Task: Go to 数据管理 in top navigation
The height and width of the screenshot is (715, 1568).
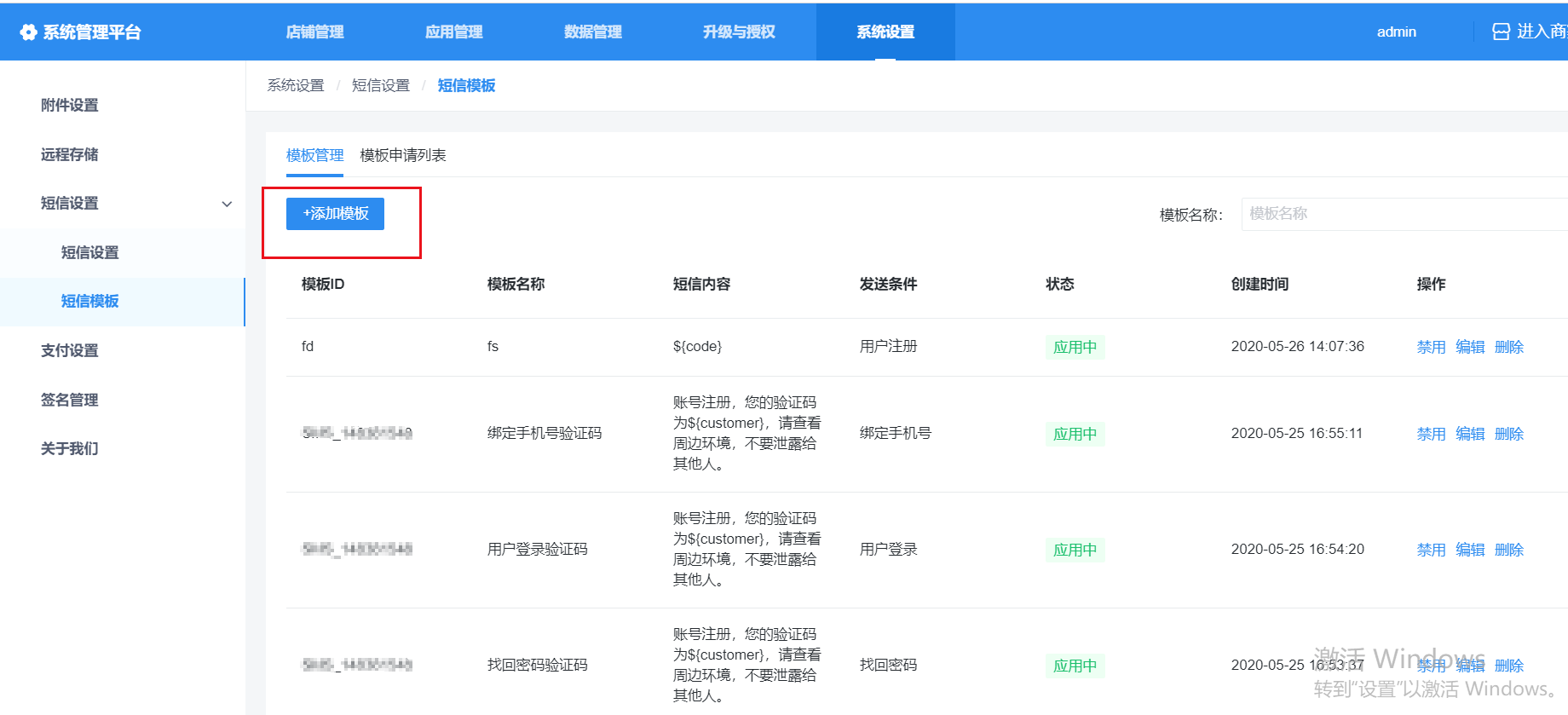Action: coord(592,32)
